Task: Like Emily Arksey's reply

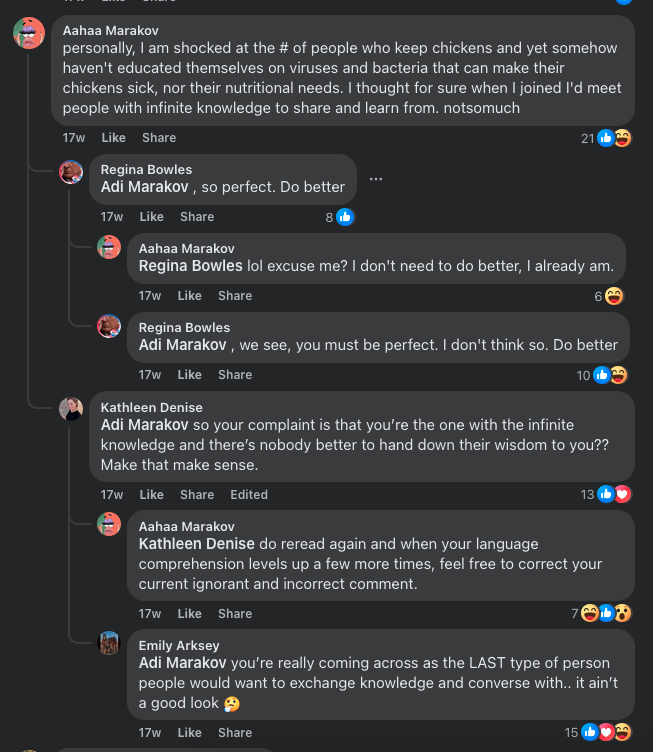Action: [189, 732]
